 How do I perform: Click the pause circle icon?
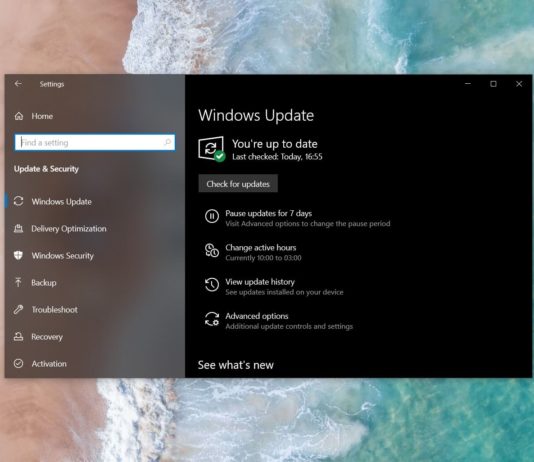click(212, 217)
